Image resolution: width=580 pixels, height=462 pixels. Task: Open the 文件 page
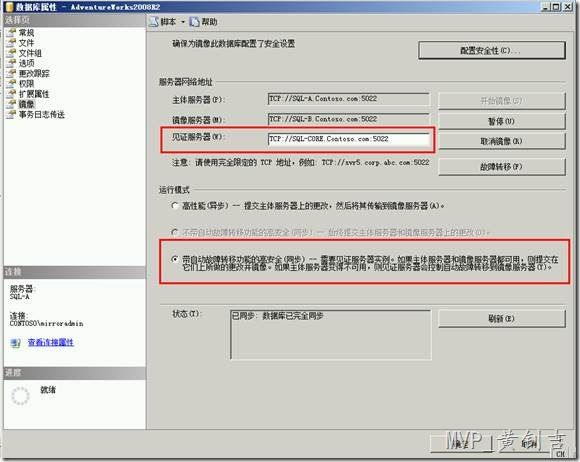[26, 43]
